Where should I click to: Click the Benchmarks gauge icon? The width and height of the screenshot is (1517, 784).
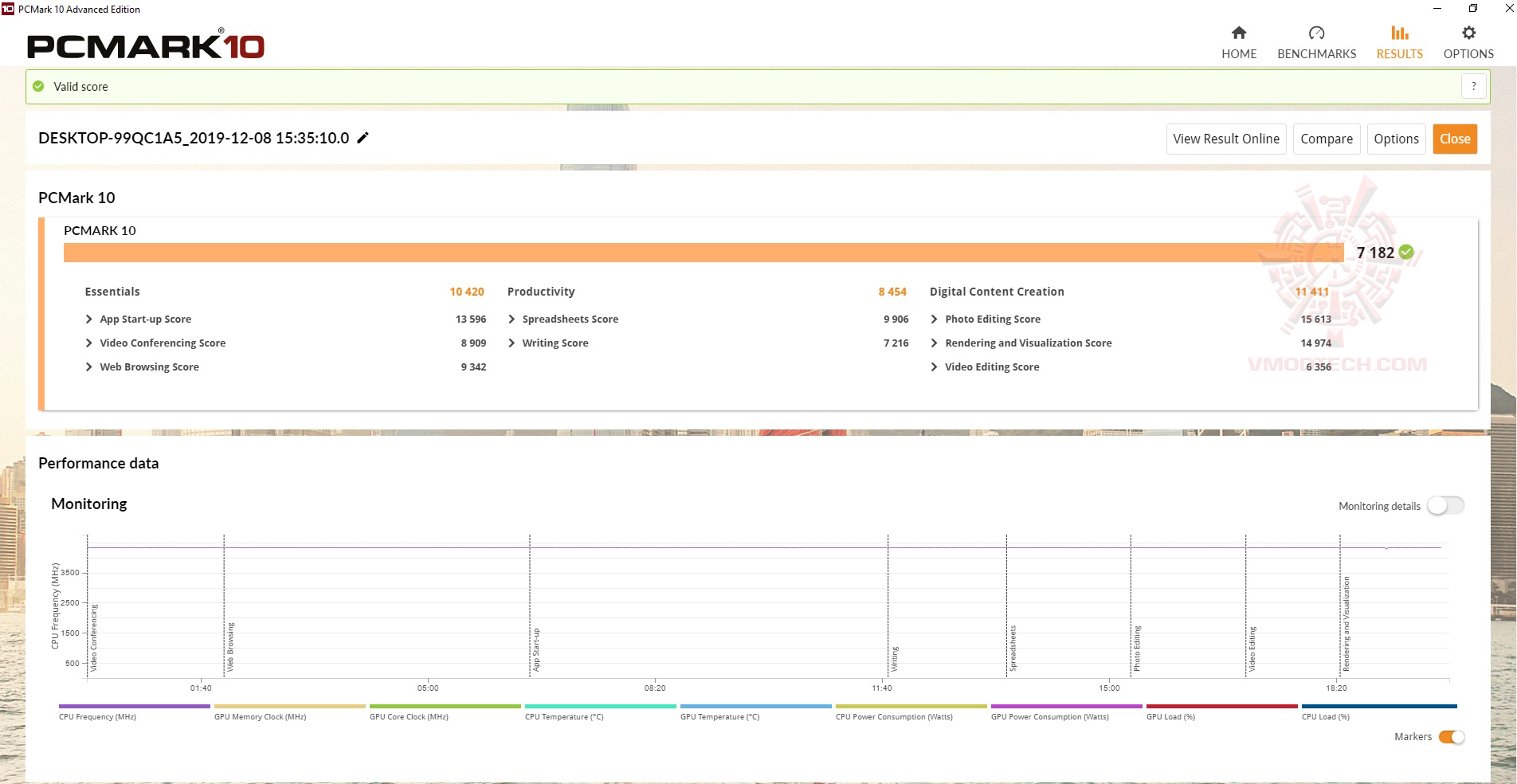[x=1316, y=33]
